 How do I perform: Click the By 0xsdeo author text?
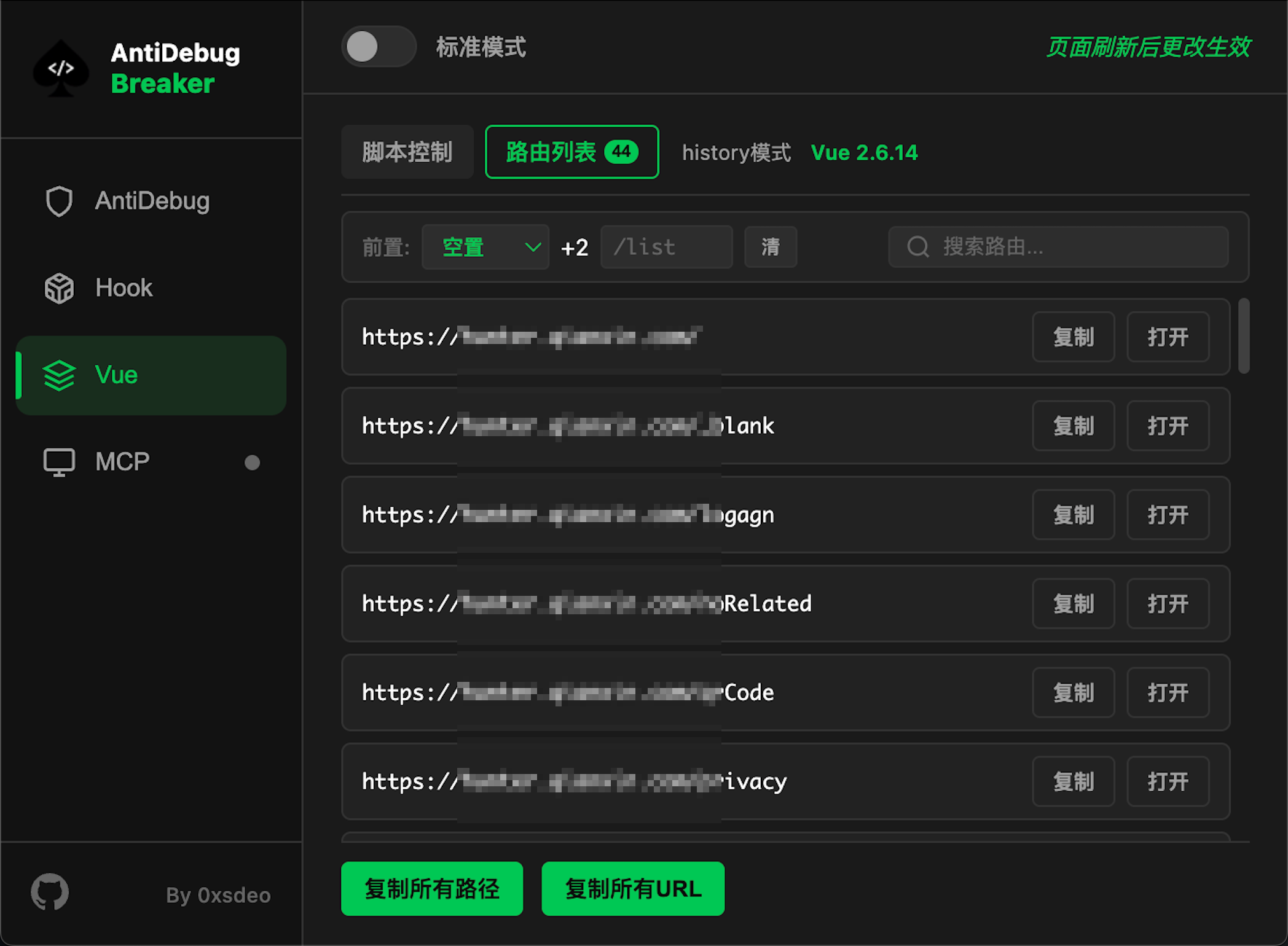click(218, 895)
